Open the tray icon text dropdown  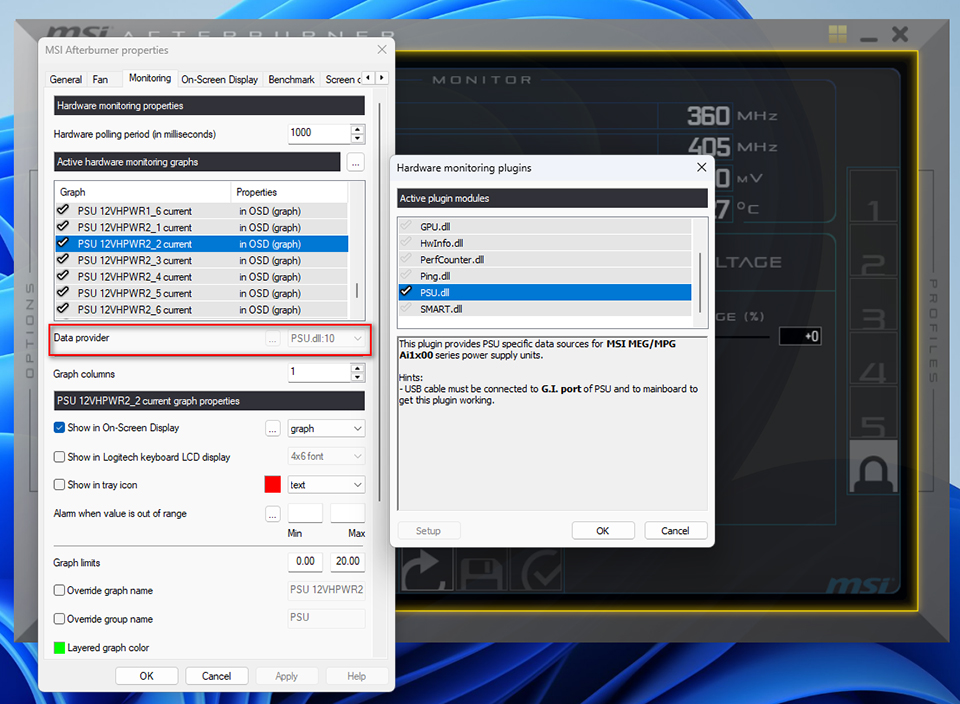[325, 484]
